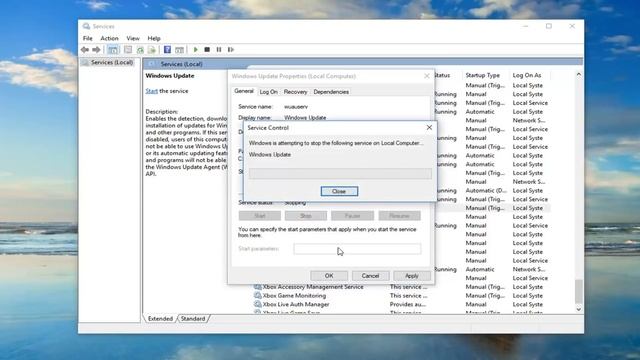Image resolution: width=640 pixels, height=360 pixels.
Task: Click the Export List toolbar icon
Action: tap(152, 49)
